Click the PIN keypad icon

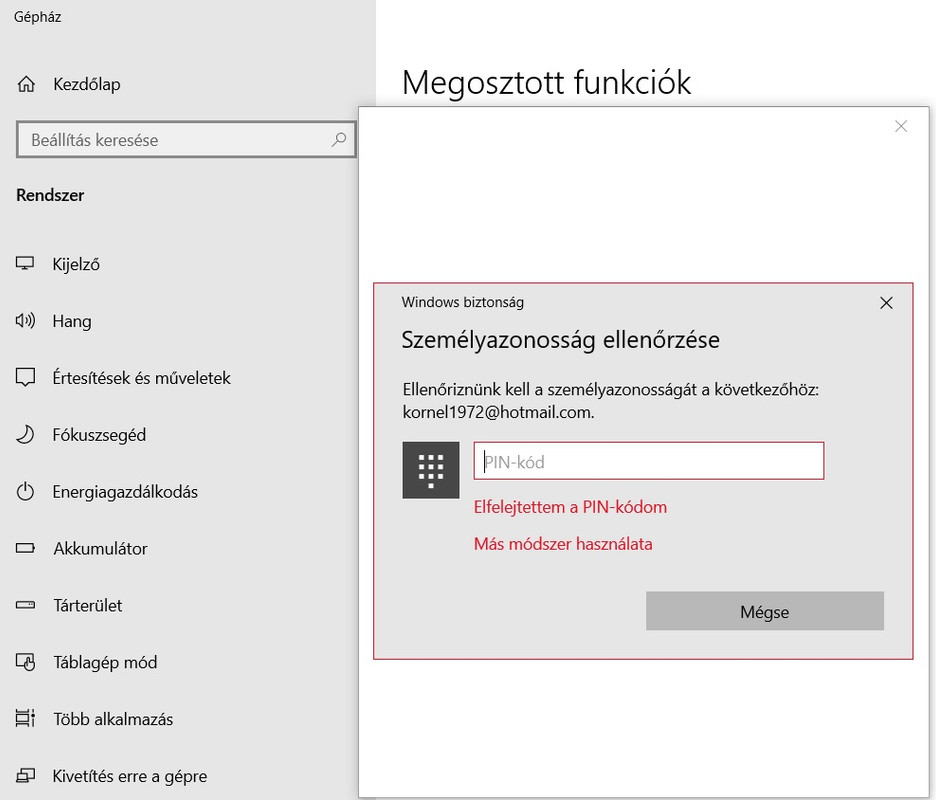point(431,470)
